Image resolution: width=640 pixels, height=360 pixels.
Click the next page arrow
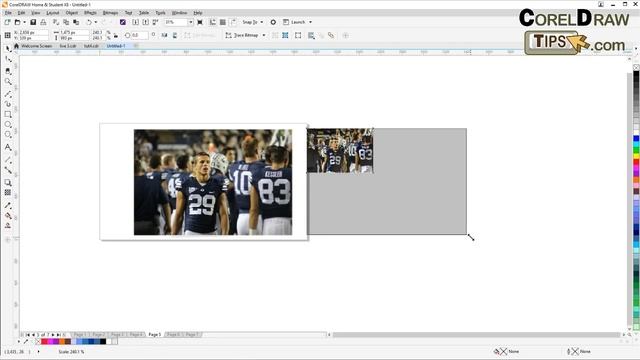[53, 335]
